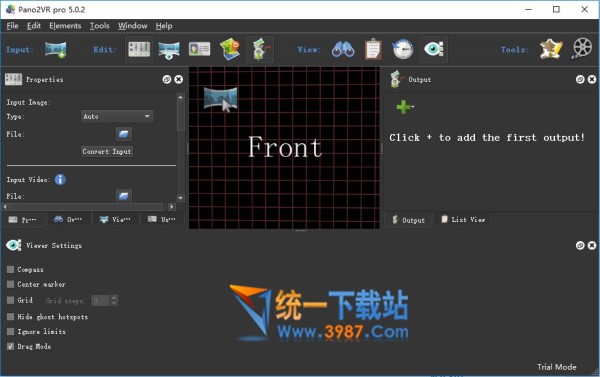Viewport: 600px width, 377px height.
Task: Disable the Drag Mode checkbox
Action: [x=10, y=346]
